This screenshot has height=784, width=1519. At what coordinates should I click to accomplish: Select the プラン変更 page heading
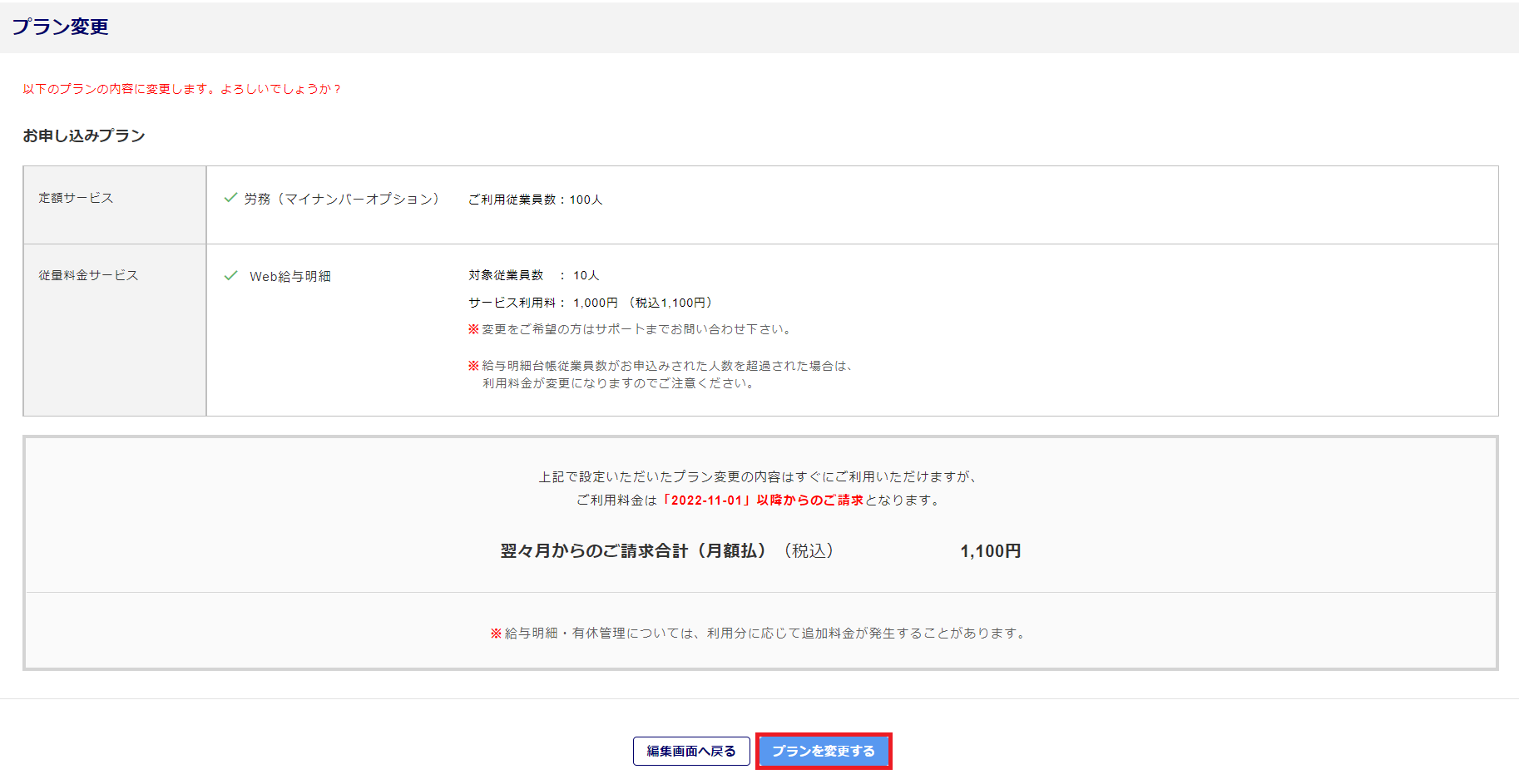(x=60, y=27)
